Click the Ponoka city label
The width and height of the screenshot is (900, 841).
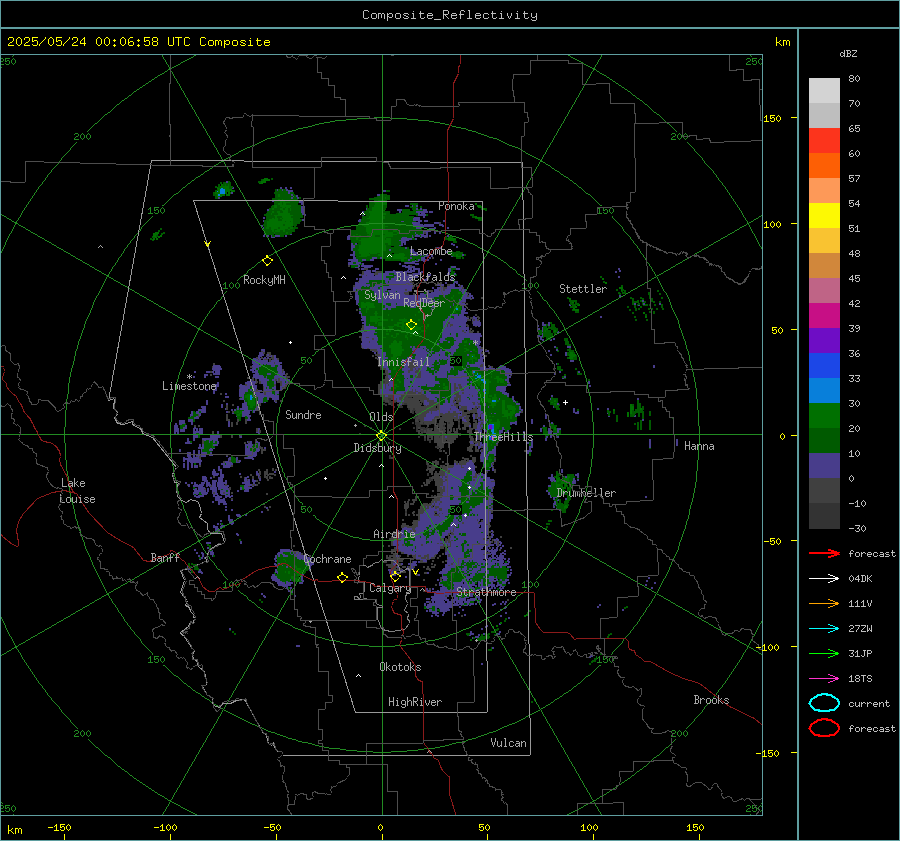[x=456, y=206]
